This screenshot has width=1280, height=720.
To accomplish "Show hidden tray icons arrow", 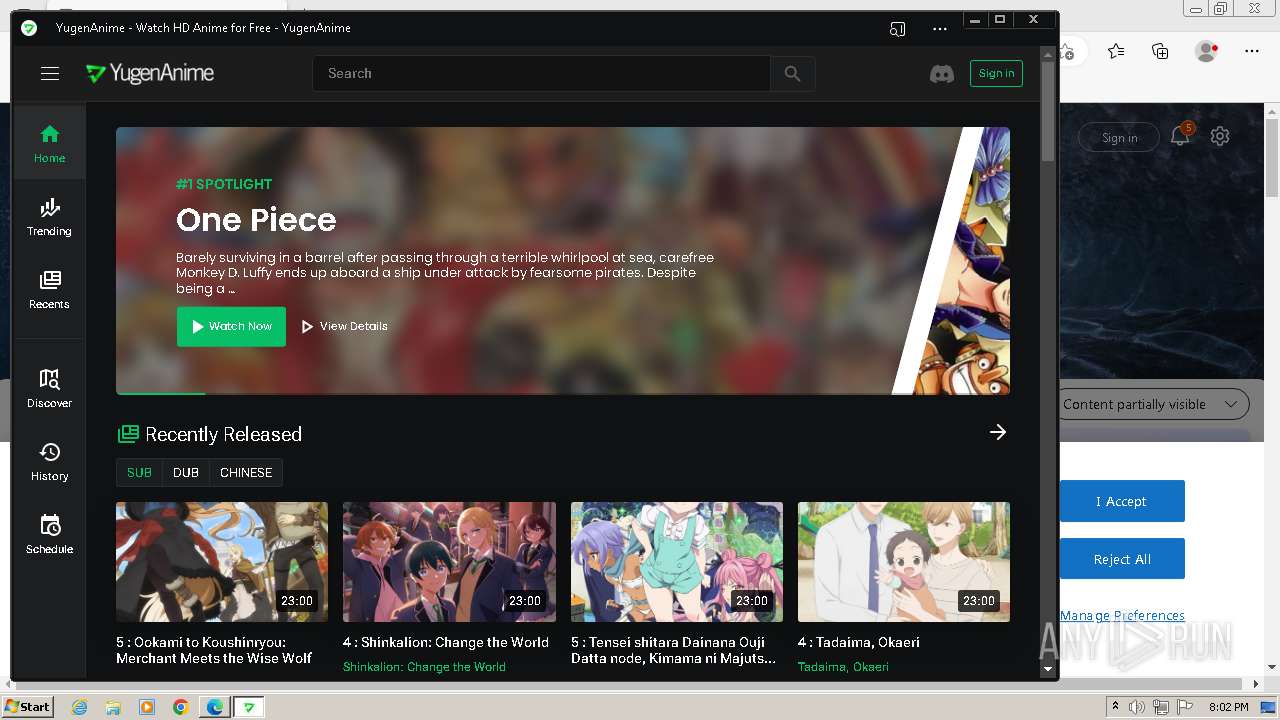I will [1116, 707].
